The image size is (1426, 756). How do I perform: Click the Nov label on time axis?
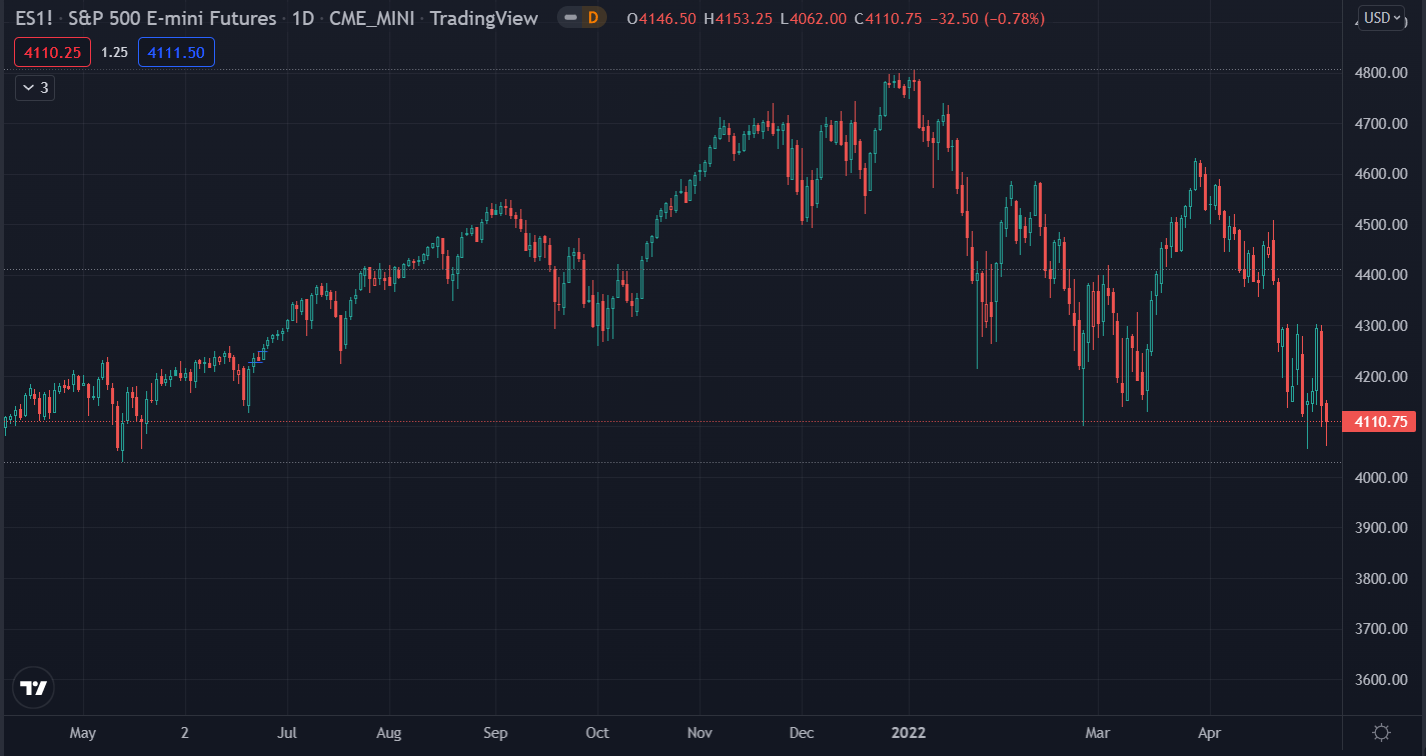tap(700, 733)
